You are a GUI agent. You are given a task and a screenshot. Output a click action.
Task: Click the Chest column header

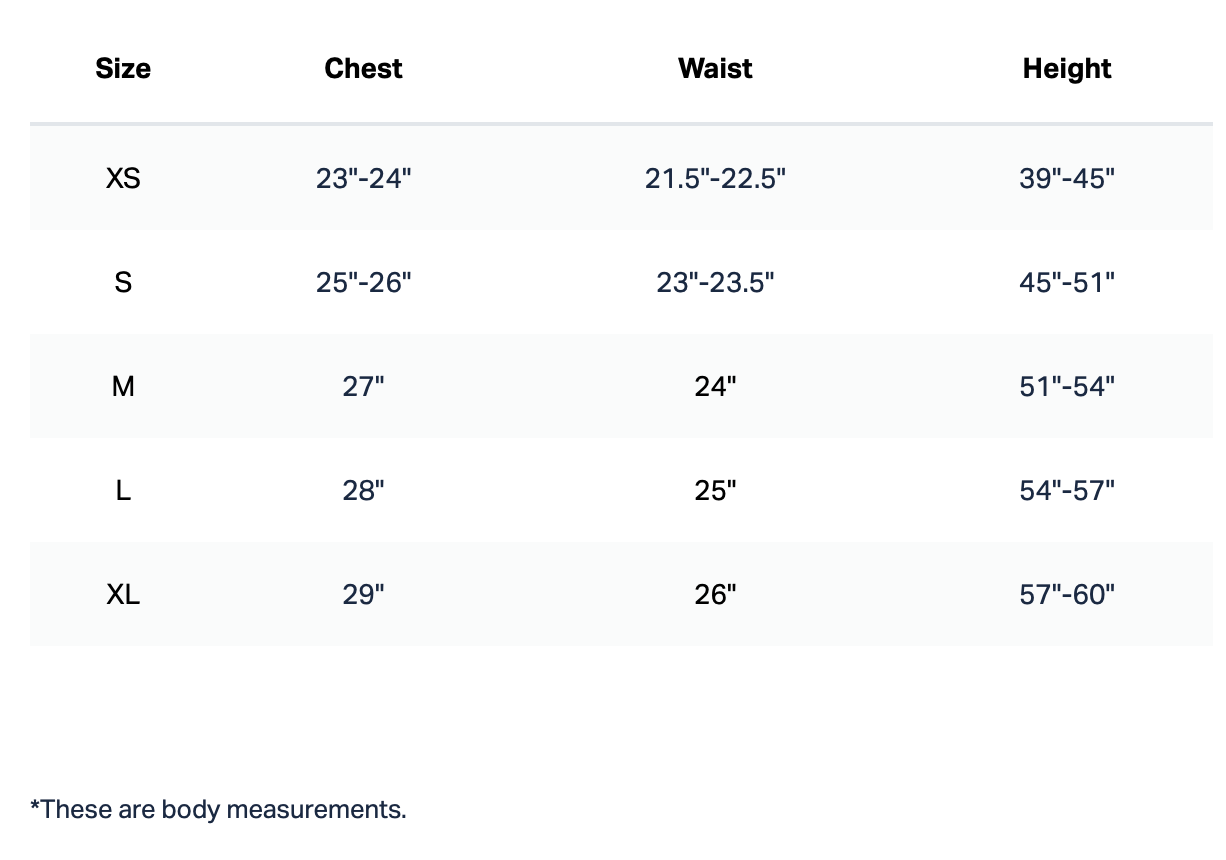[x=363, y=69]
